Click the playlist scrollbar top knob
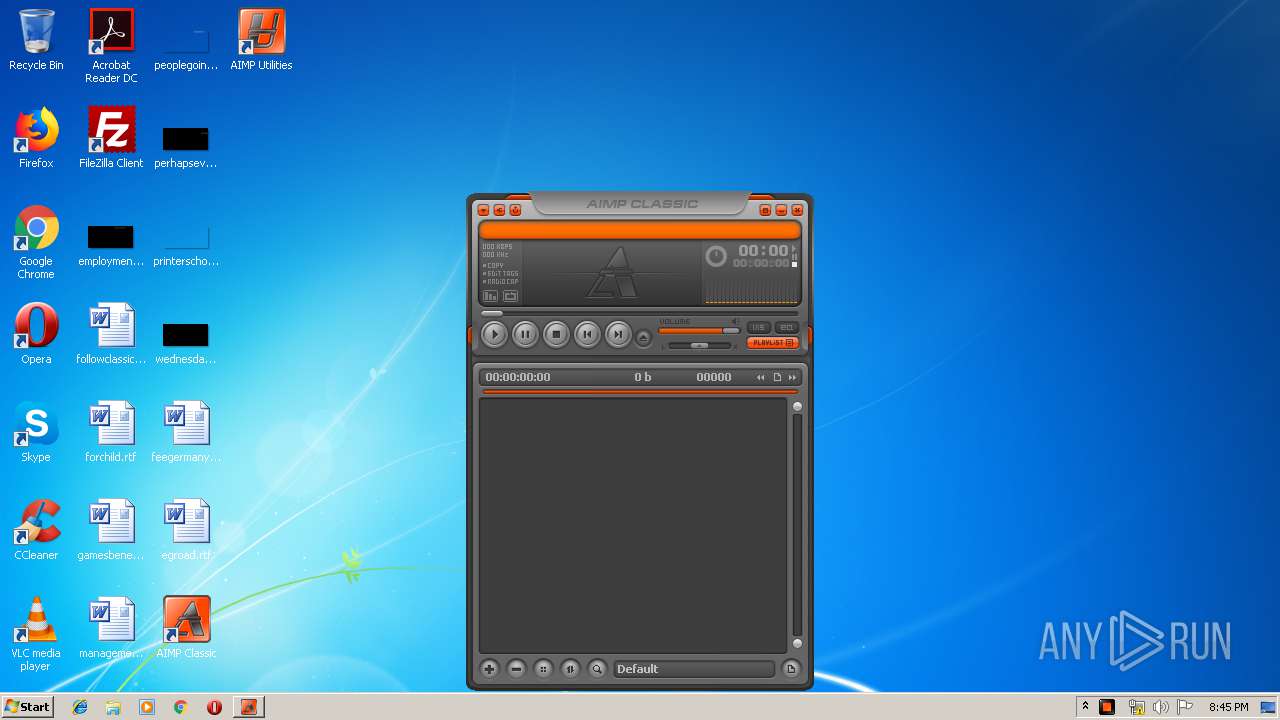Viewport: 1280px width, 720px height. click(797, 406)
